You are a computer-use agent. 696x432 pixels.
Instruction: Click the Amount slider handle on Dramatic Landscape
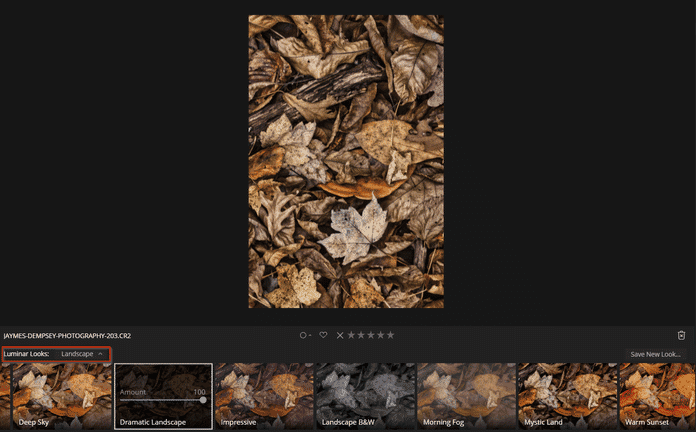point(203,400)
